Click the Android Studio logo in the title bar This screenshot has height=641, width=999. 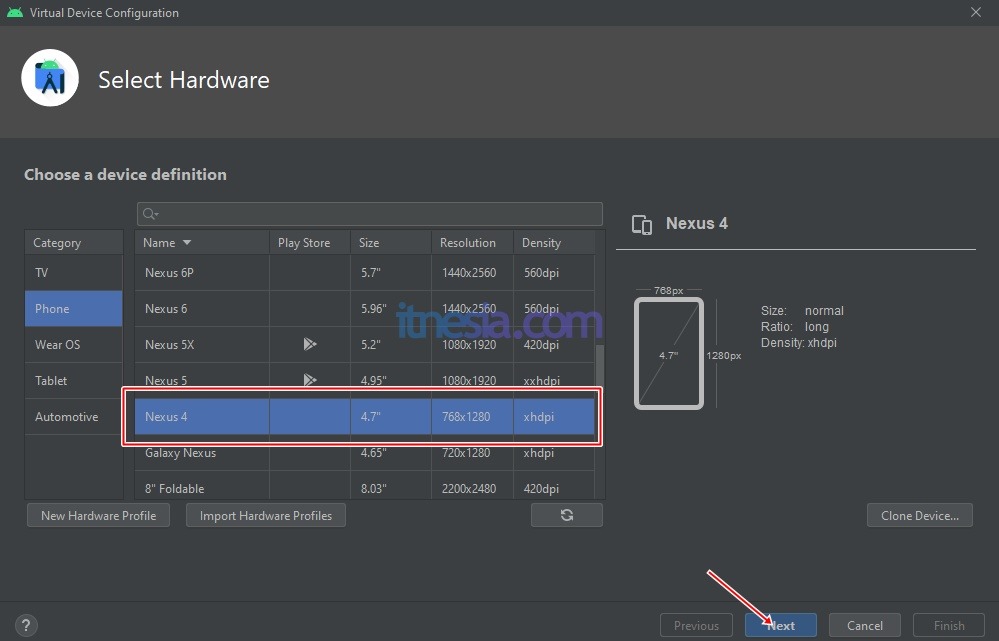pyautogui.click(x=13, y=12)
